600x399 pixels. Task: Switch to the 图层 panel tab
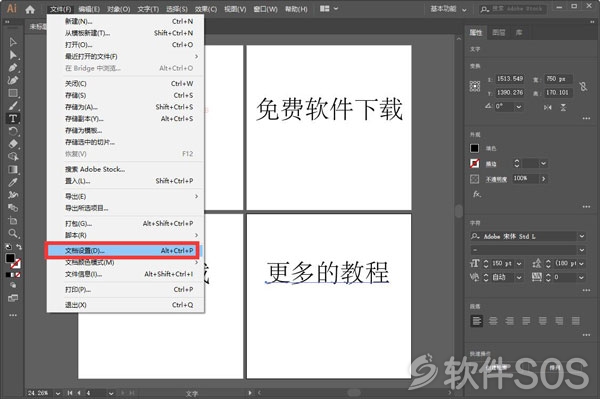(x=498, y=33)
